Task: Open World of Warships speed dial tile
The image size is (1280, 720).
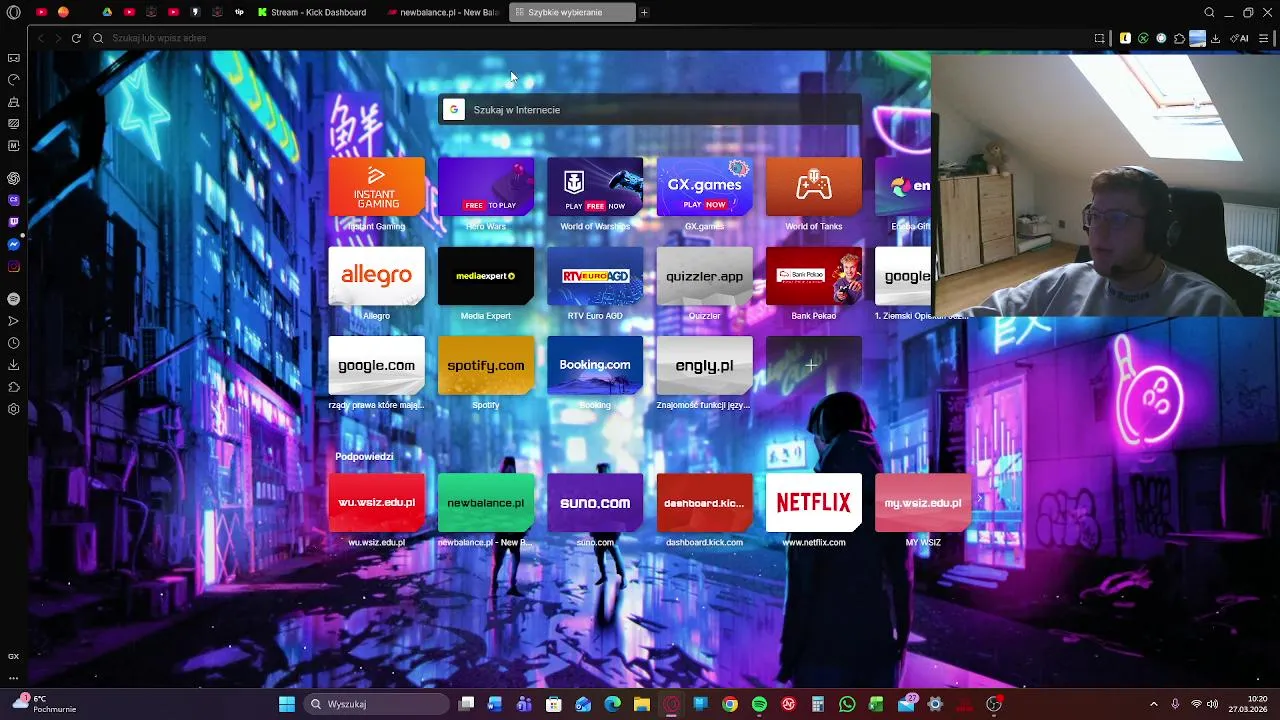Action: coord(595,187)
